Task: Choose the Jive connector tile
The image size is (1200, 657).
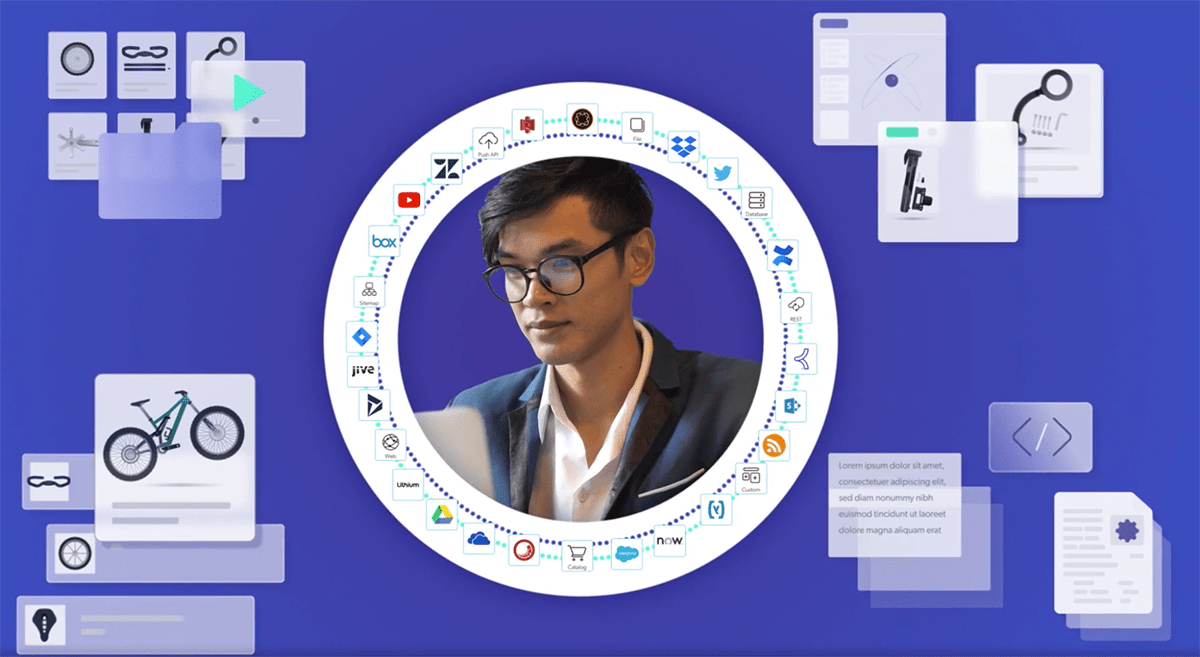Action: [362, 371]
